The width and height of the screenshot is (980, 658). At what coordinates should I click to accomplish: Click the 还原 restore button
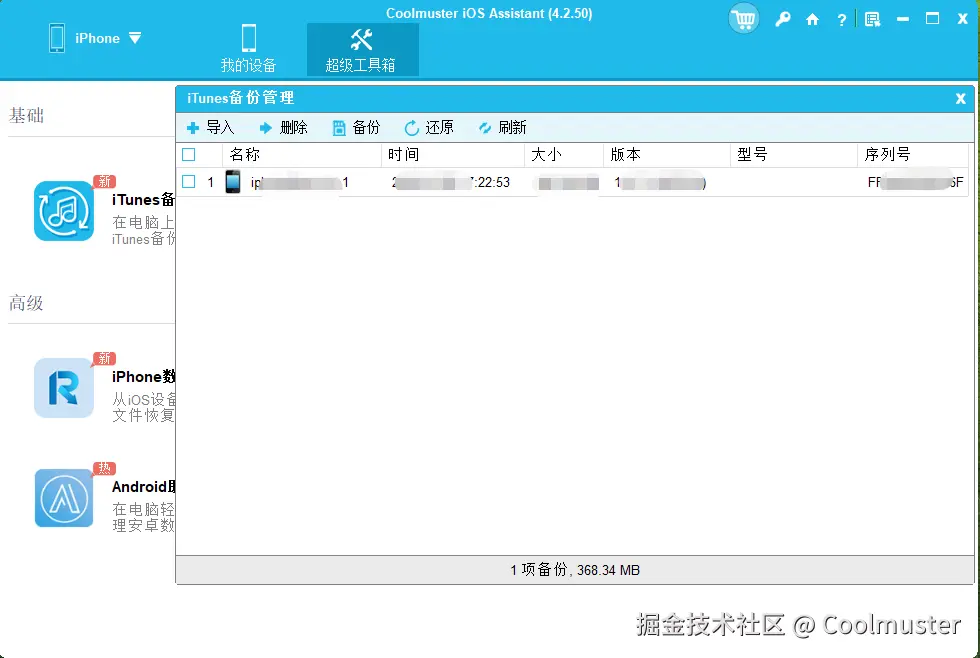click(x=429, y=127)
